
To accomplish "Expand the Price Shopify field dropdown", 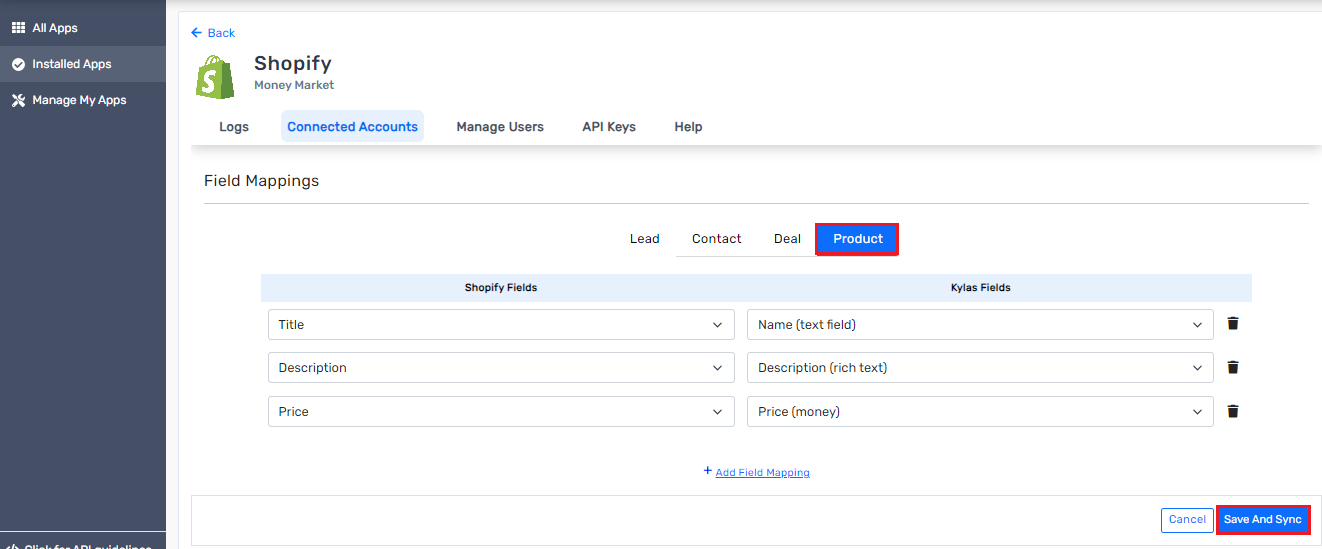I will (501, 412).
